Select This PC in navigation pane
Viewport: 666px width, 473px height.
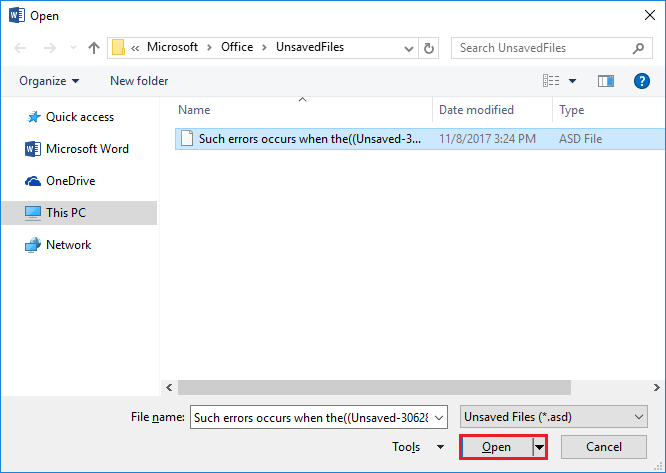click(x=79, y=213)
